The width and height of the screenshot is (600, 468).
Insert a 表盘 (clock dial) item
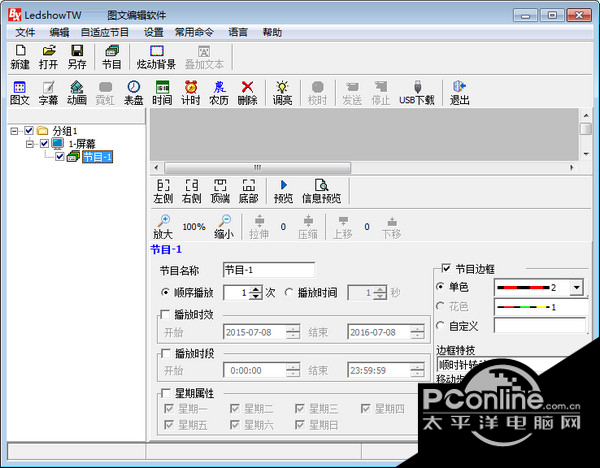tap(133, 93)
